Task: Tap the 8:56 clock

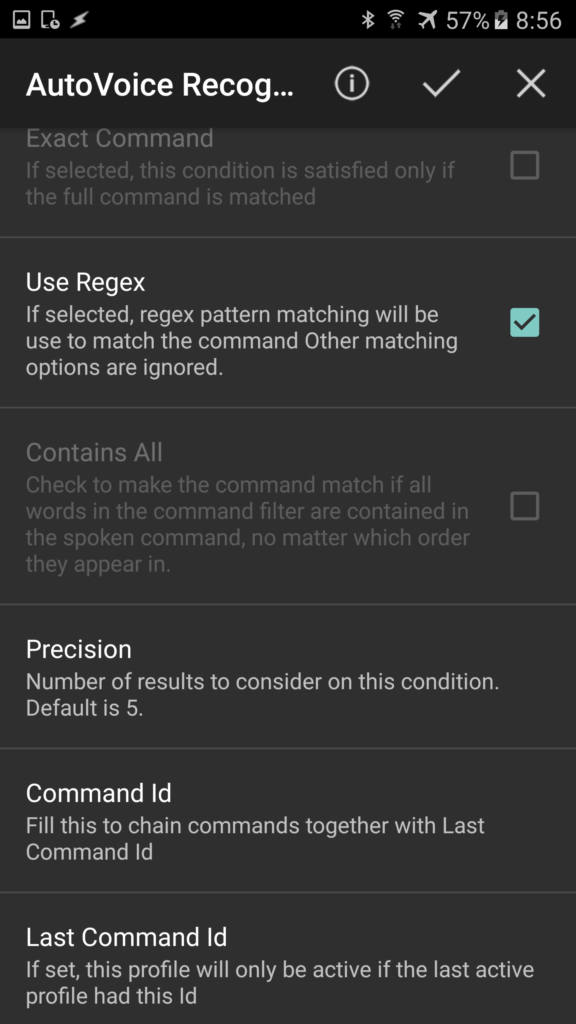Action: (539, 20)
